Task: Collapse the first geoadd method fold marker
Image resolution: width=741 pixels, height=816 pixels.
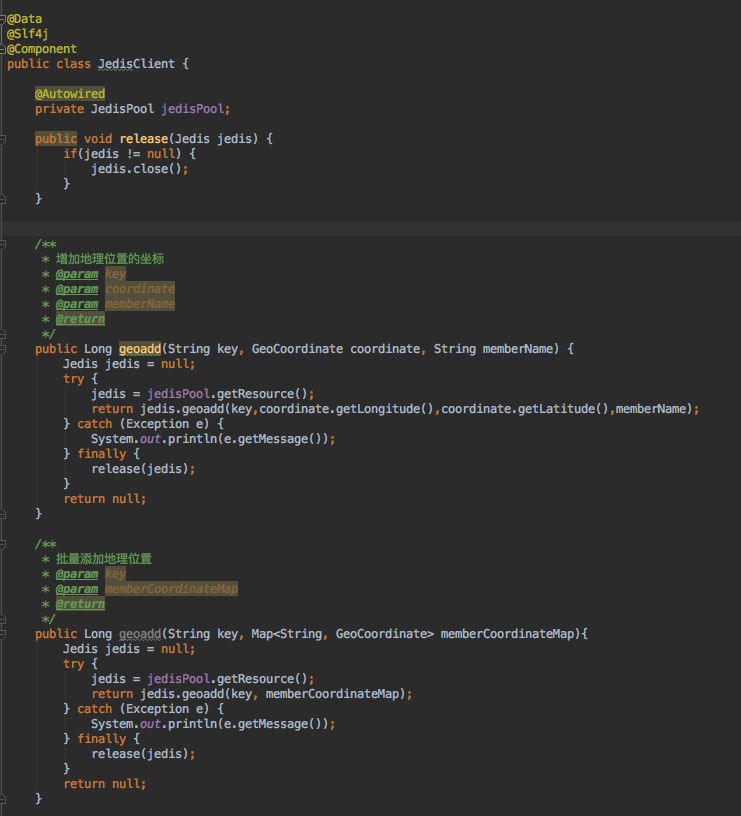Action: tap(3, 349)
